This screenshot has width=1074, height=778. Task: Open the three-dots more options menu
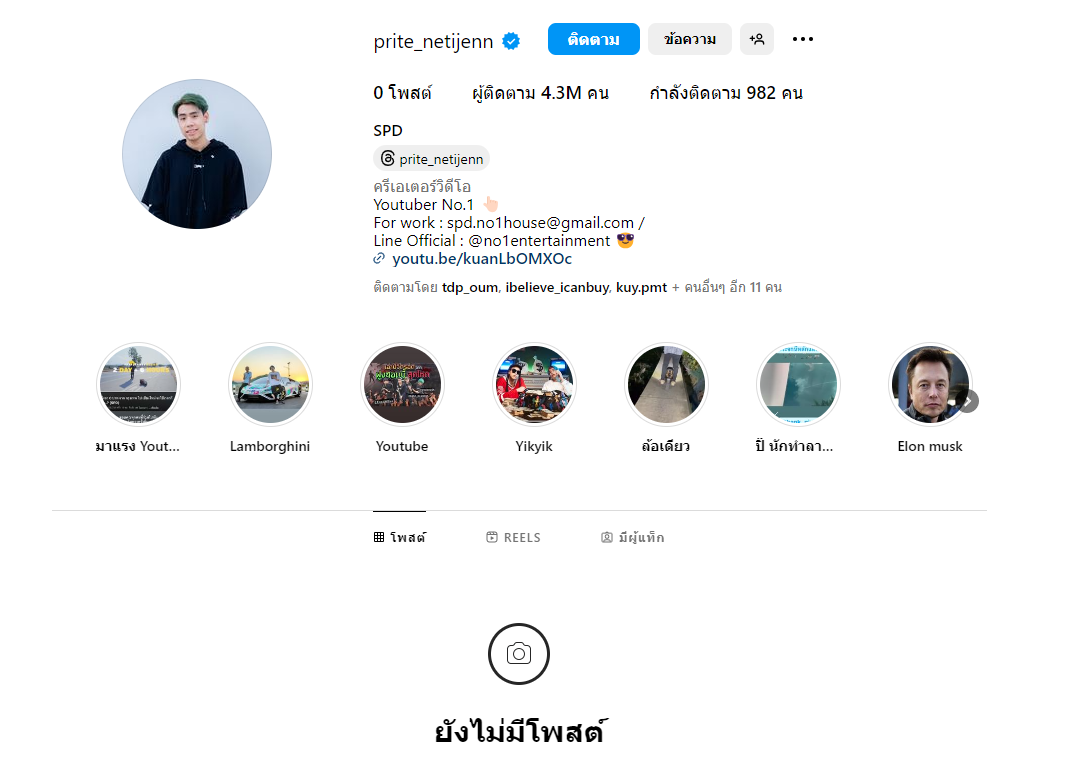tap(802, 39)
